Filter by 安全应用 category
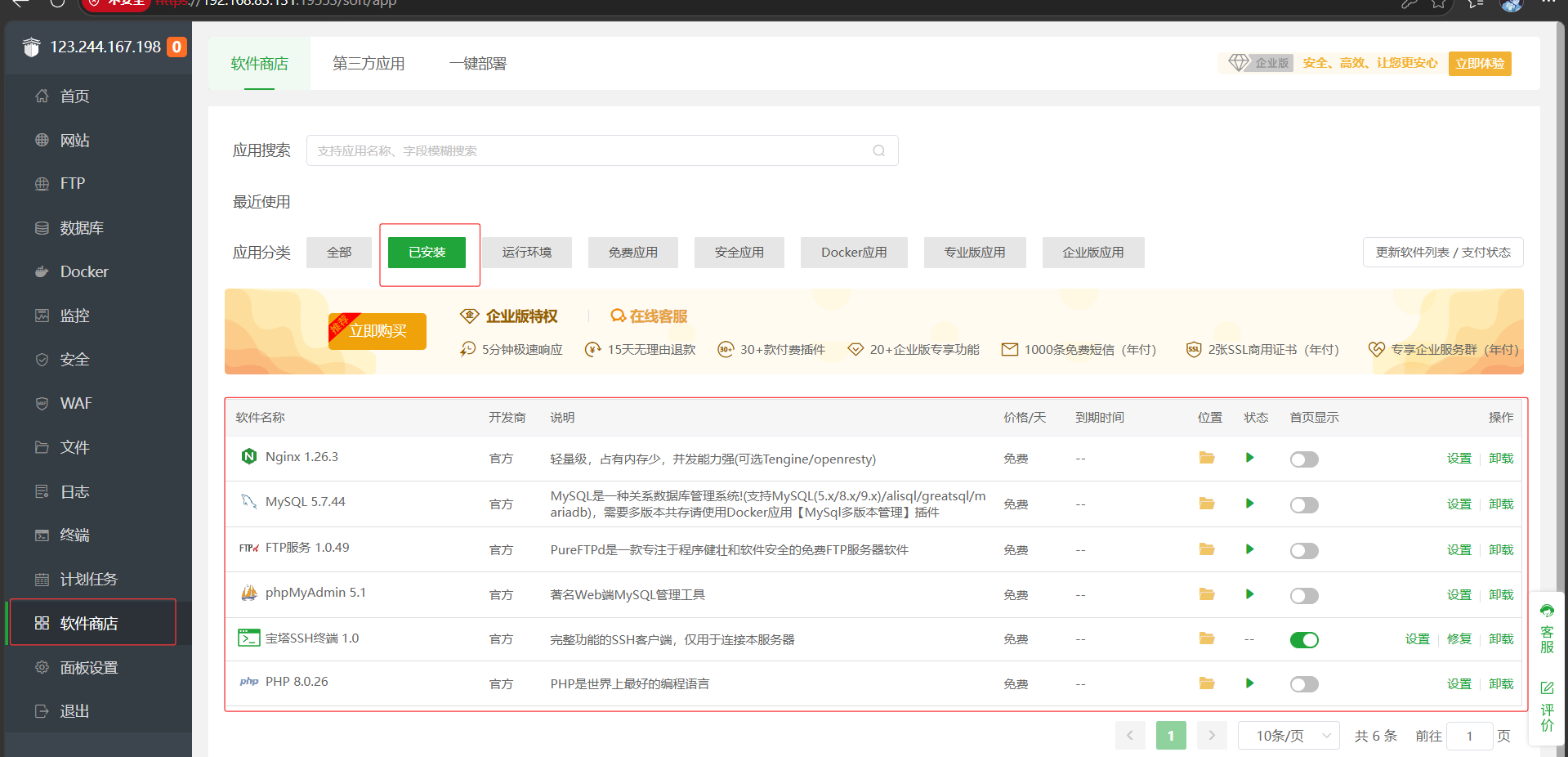 click(739, 253)
